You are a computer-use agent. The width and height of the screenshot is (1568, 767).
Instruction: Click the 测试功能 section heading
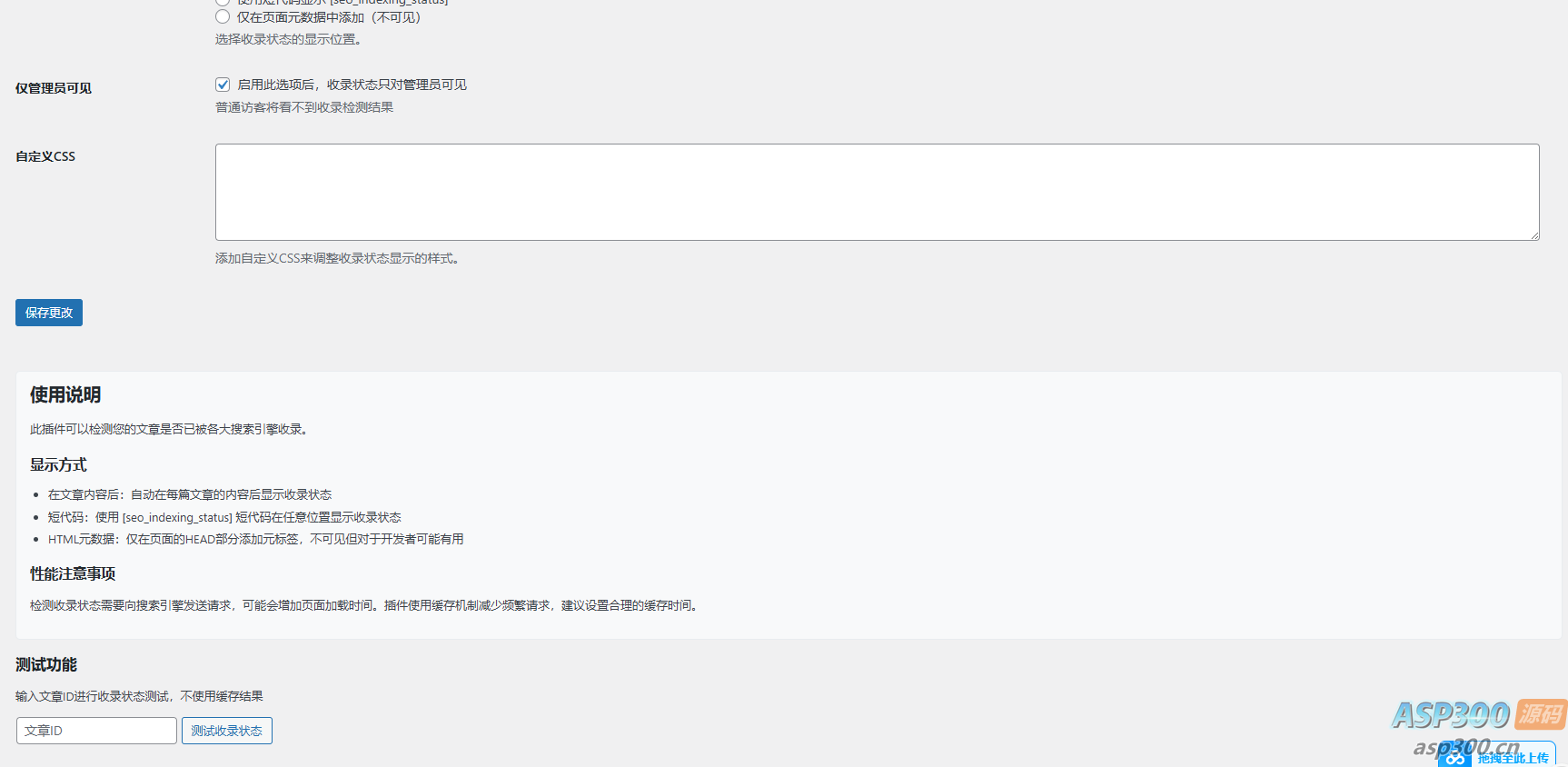click(x=46, y=665)
